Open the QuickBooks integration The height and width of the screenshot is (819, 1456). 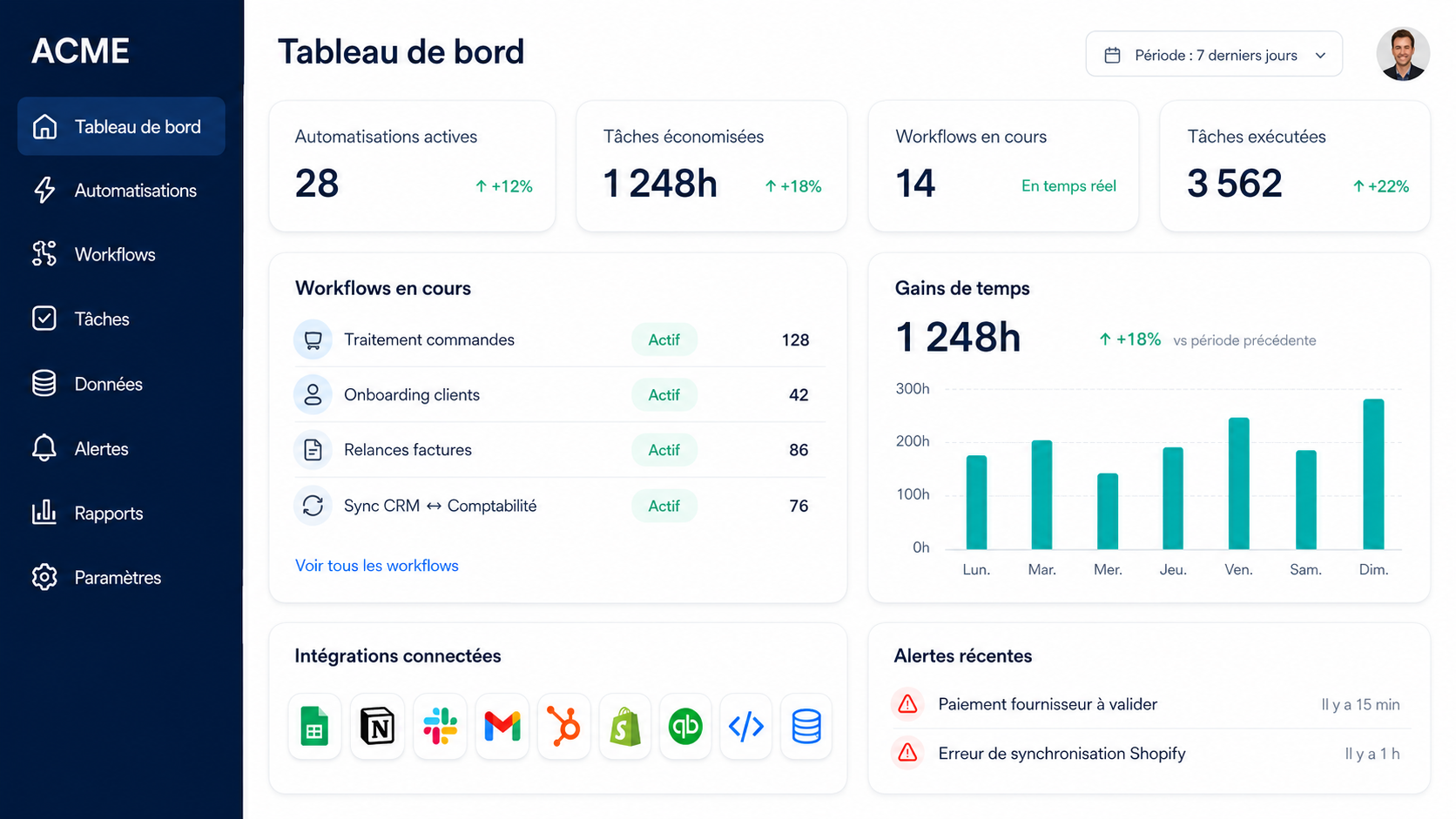click(685, 726)
